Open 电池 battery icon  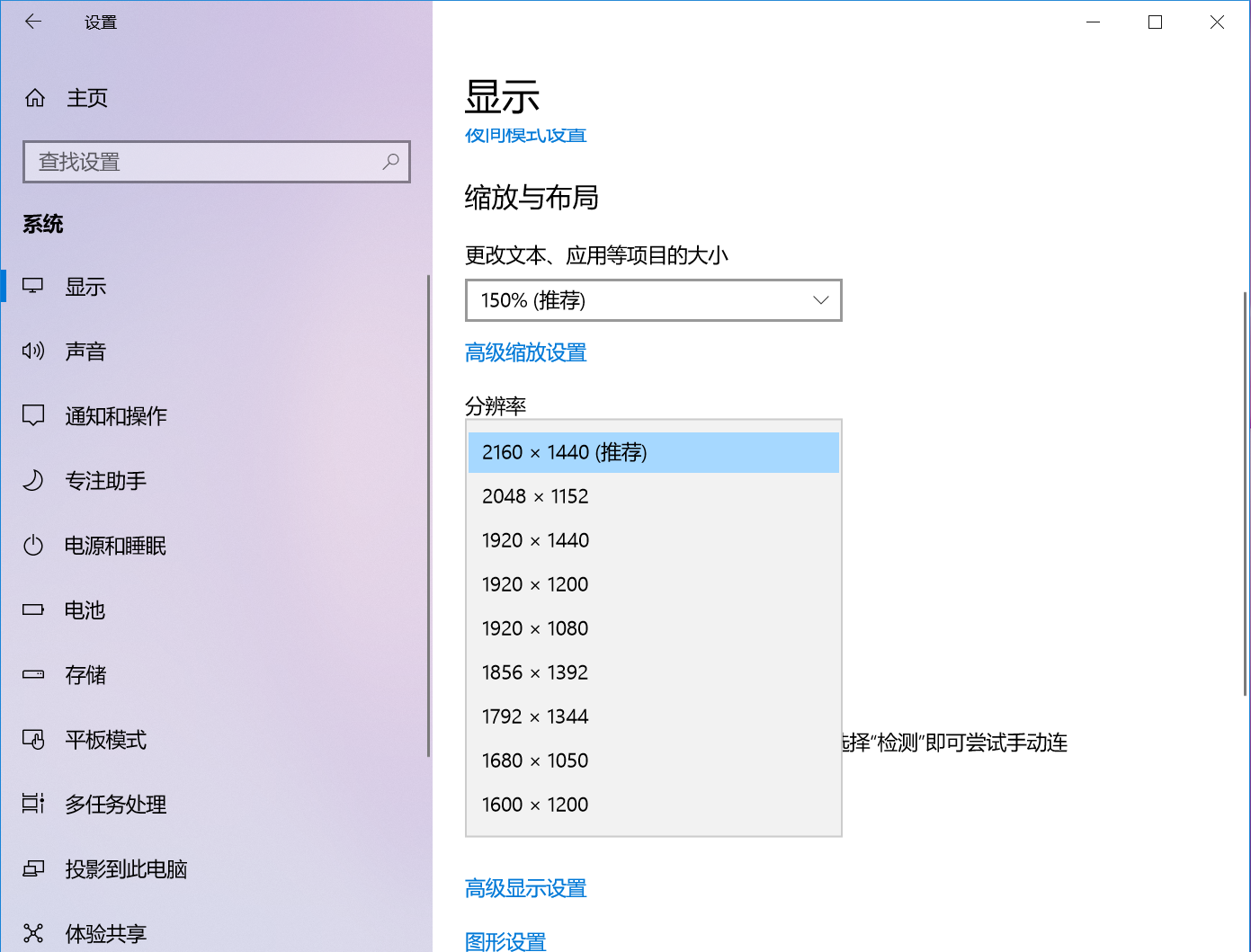[33, 610]
